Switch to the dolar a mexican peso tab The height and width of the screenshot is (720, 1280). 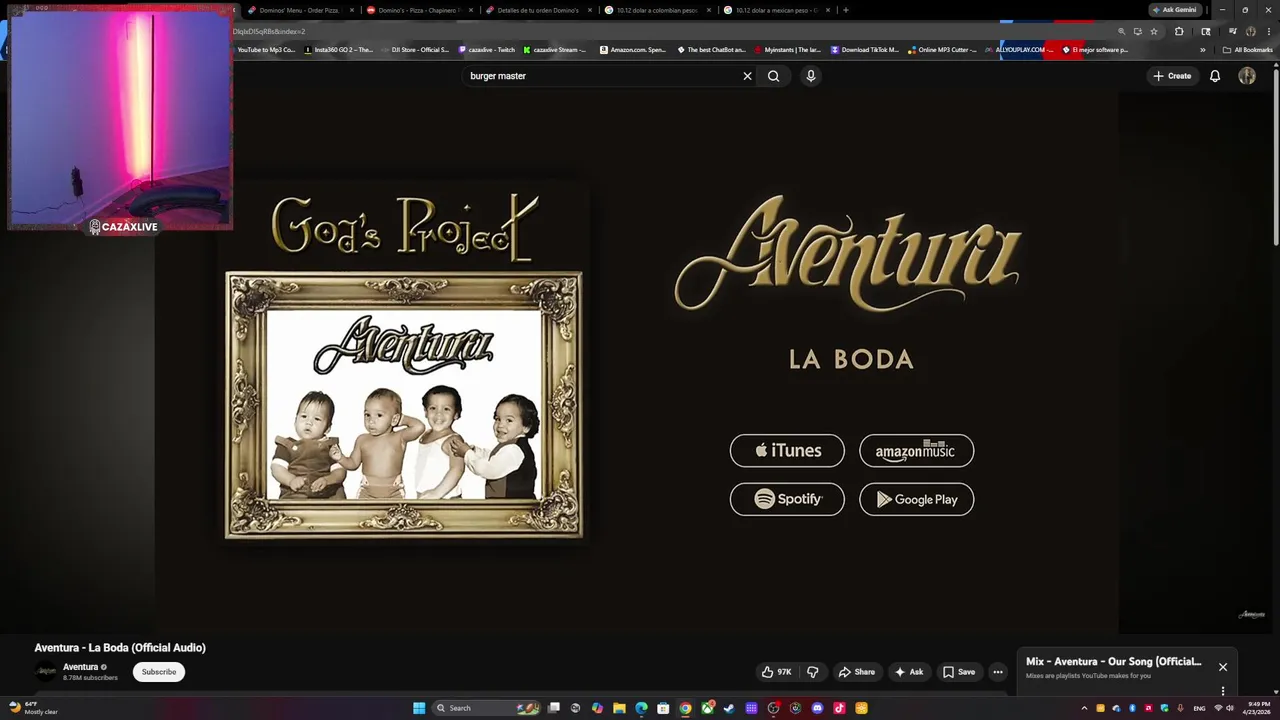pyautogui.click(x=775, y=10)
